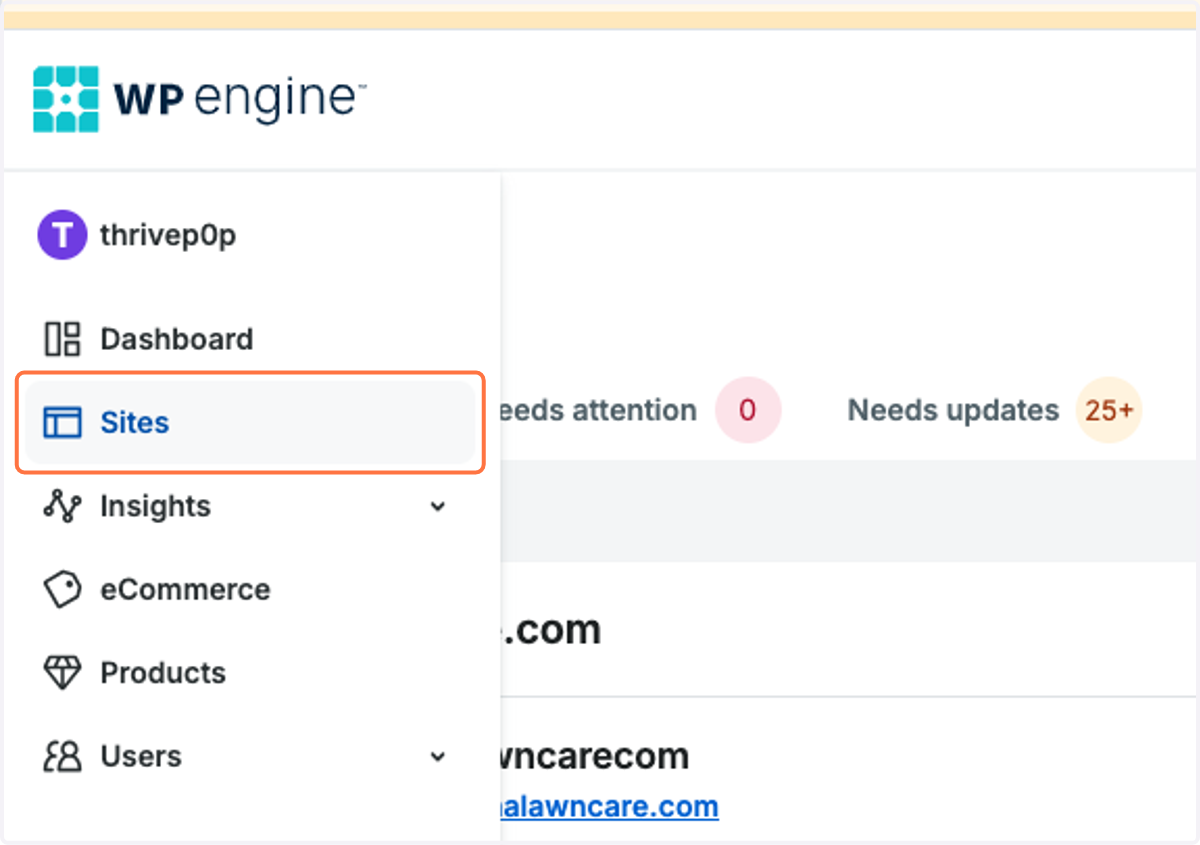Expand the Insights submenu chevron
The width and height of the screenshot is (1200, 845).
(x=437, y=507)
